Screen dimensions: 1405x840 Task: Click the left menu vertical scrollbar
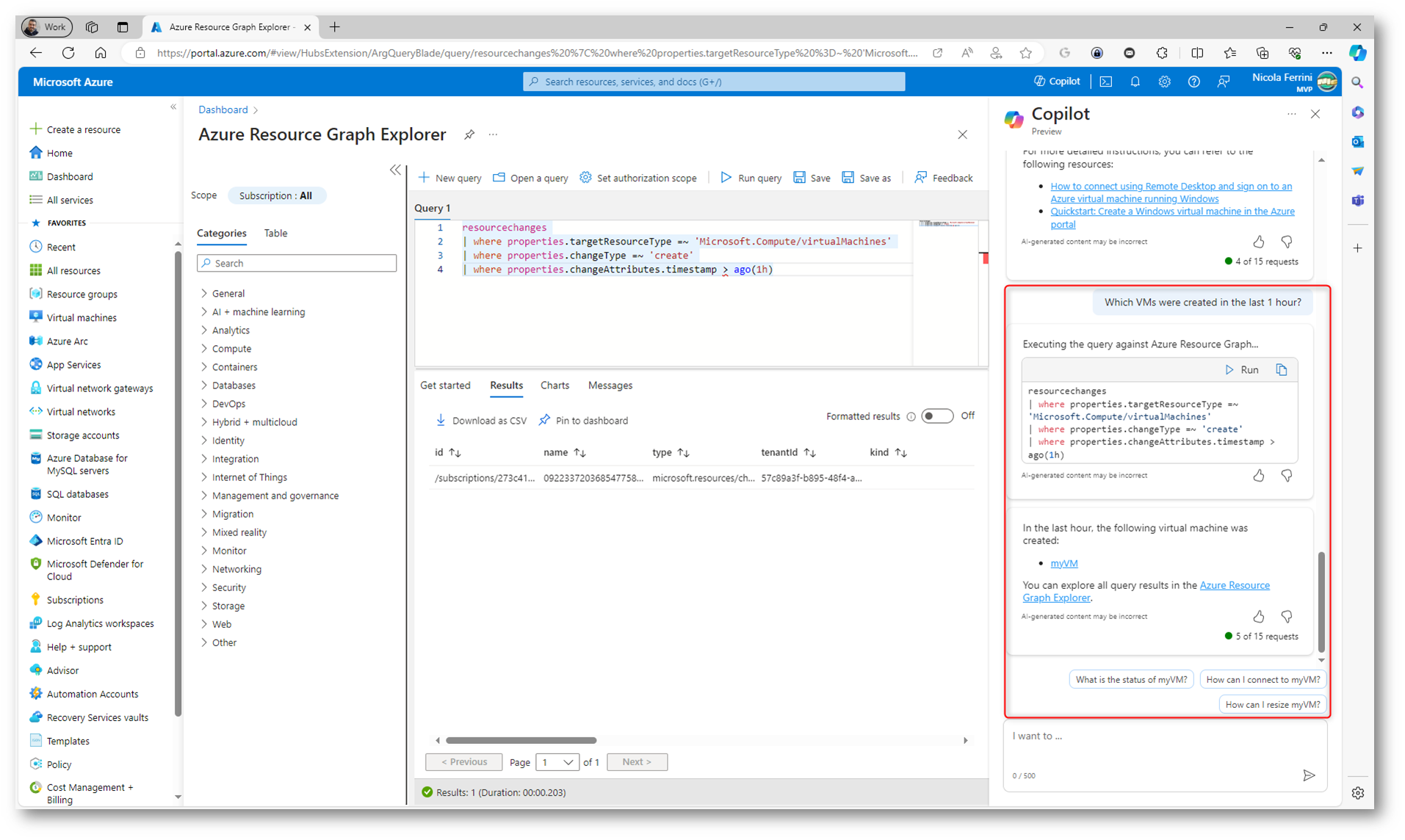click(x=178, y=485)
